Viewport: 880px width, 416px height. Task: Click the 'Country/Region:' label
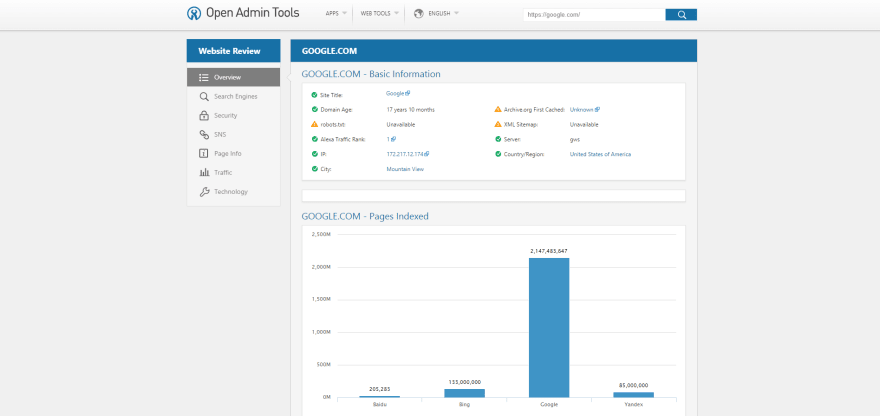click(x=524, y=154)
